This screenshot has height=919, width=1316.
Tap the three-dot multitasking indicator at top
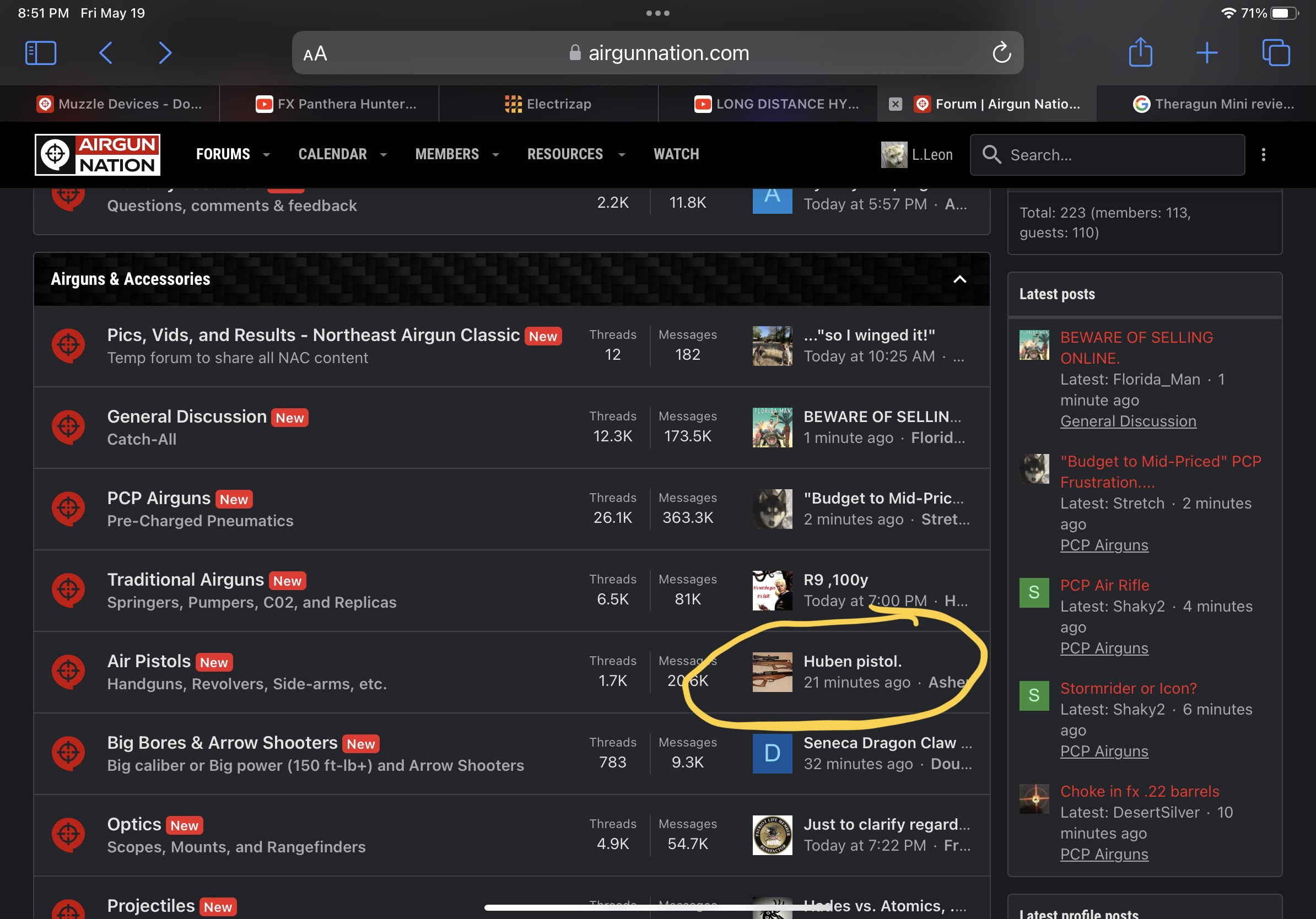[658, 13]
